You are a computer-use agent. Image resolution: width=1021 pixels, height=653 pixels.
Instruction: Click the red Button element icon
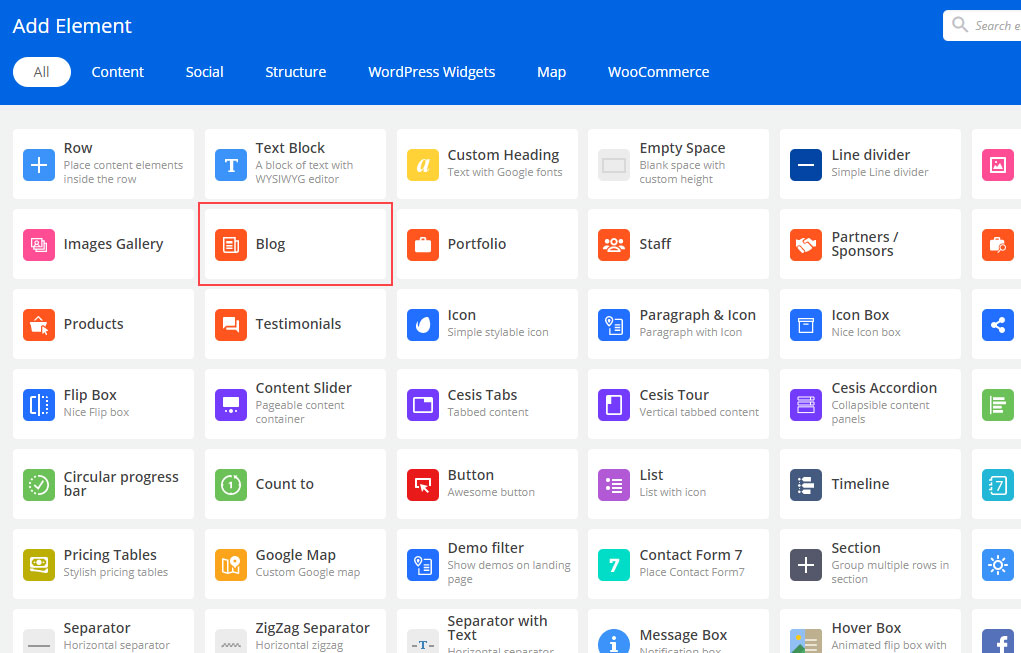[423, 484]
